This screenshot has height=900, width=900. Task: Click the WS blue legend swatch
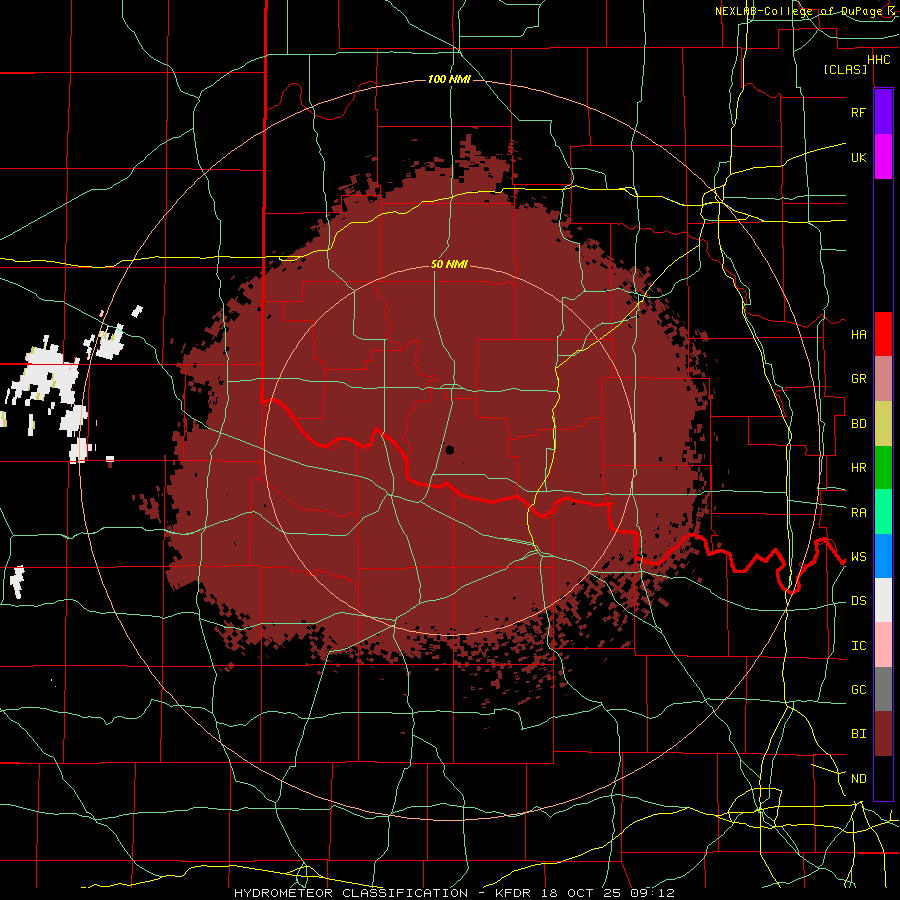coord(883,556)
